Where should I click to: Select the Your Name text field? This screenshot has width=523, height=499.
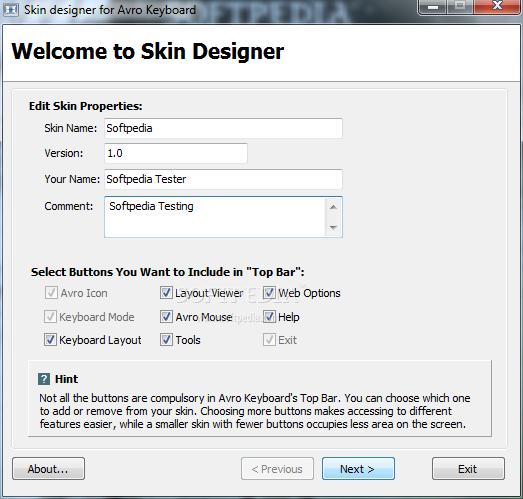[x=223, y=179]
